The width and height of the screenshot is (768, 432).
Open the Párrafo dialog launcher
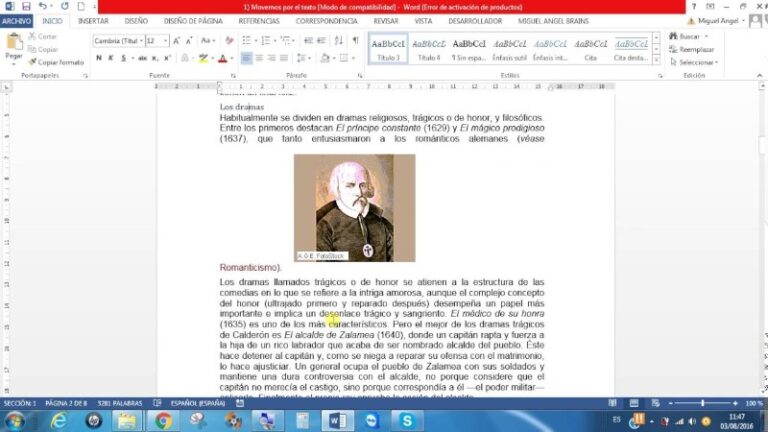[360, 76]
